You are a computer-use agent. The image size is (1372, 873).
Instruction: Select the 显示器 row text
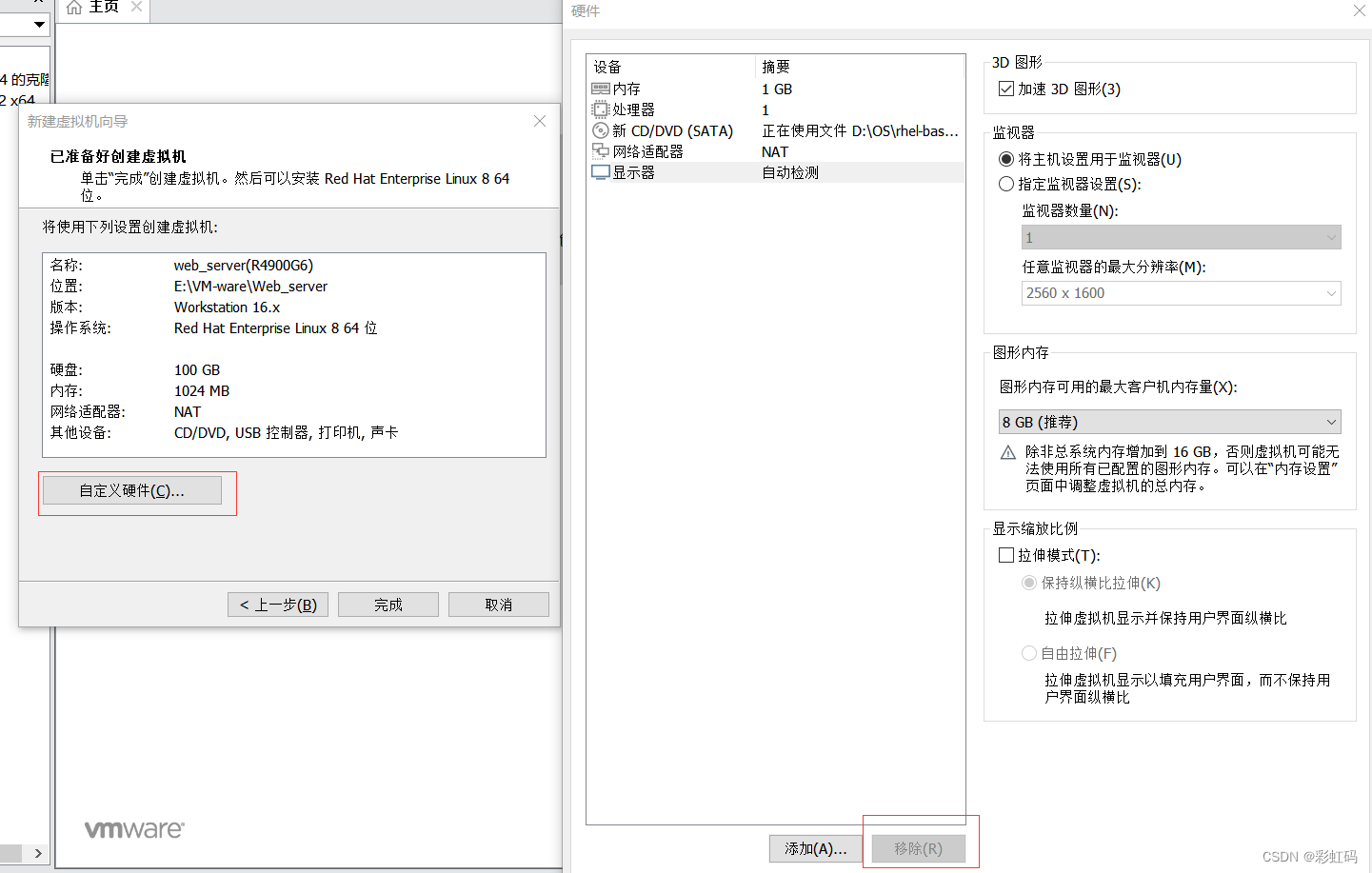tap(634, 172)
